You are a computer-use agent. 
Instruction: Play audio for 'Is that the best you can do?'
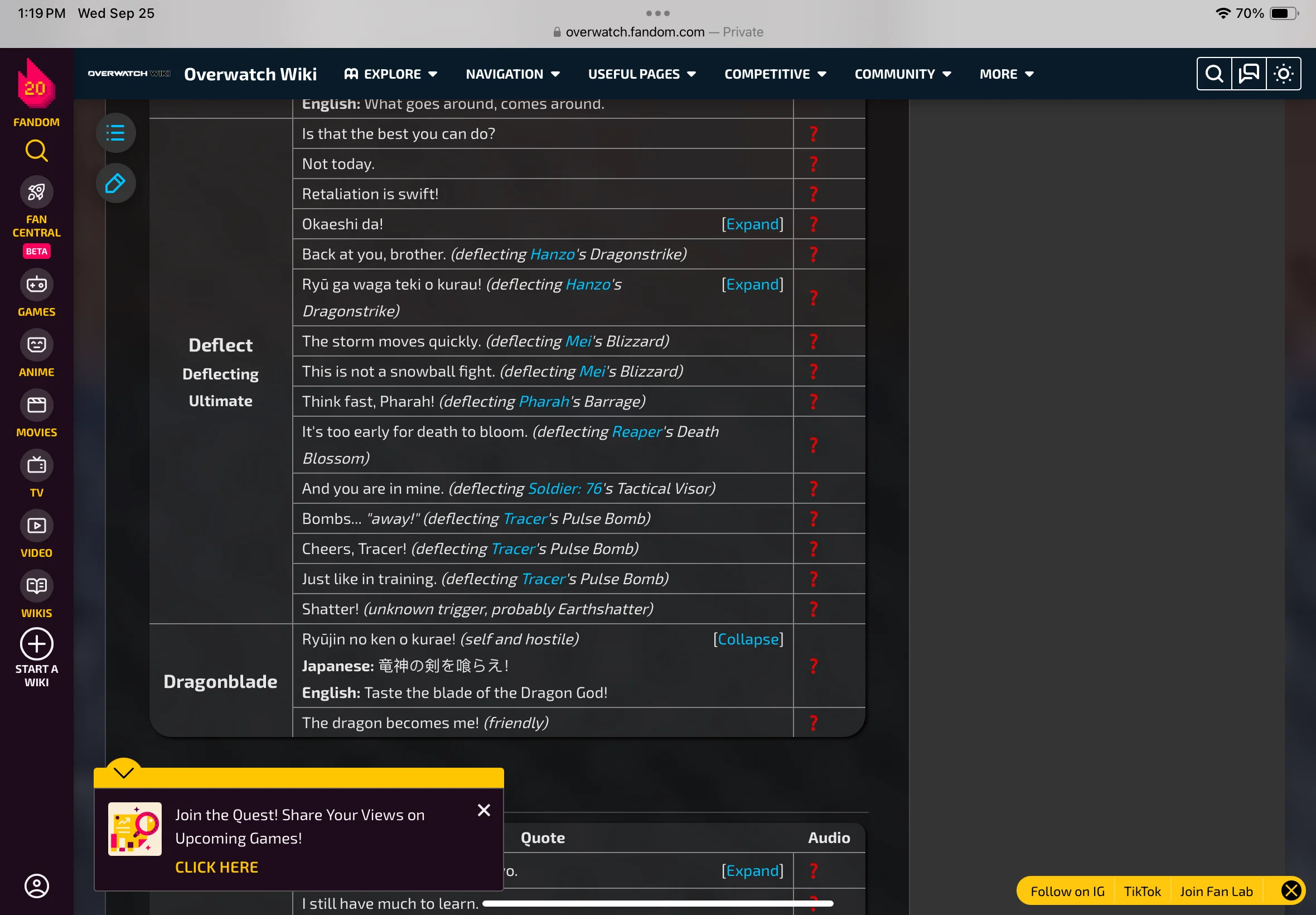pos(814,133)
